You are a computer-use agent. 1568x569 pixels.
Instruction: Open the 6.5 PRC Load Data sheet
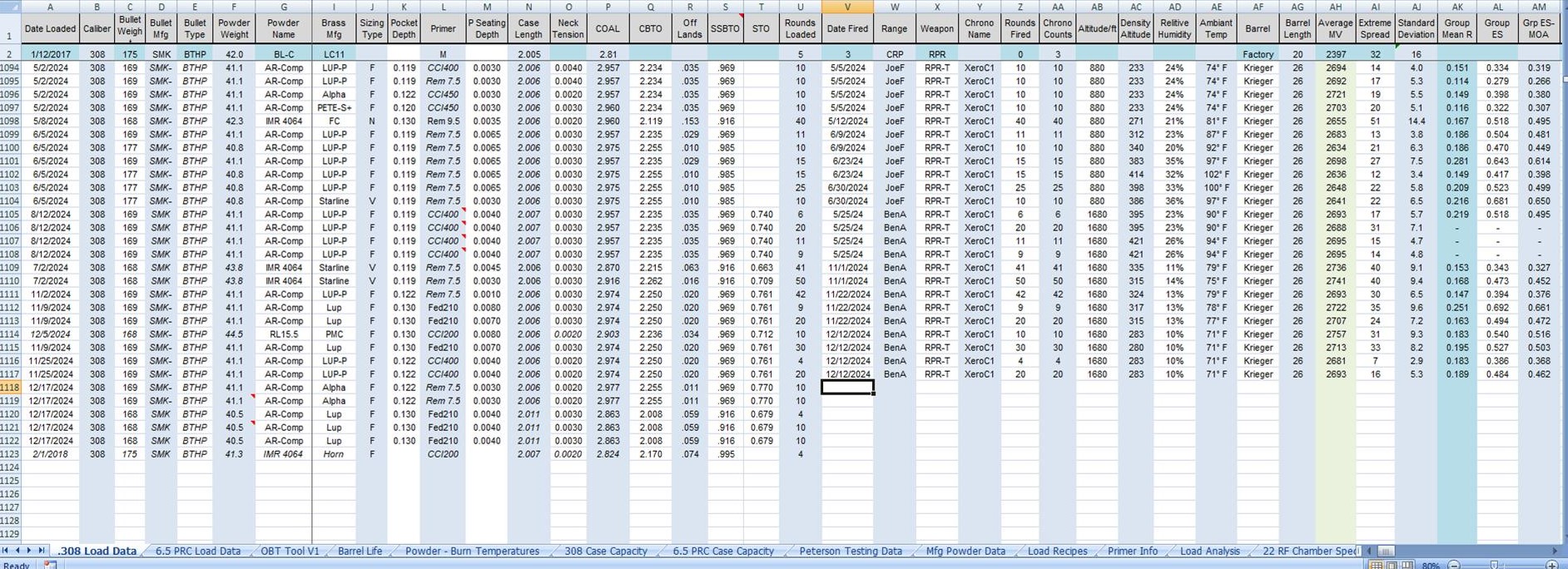pyautogui.click(x=198, y=551)
